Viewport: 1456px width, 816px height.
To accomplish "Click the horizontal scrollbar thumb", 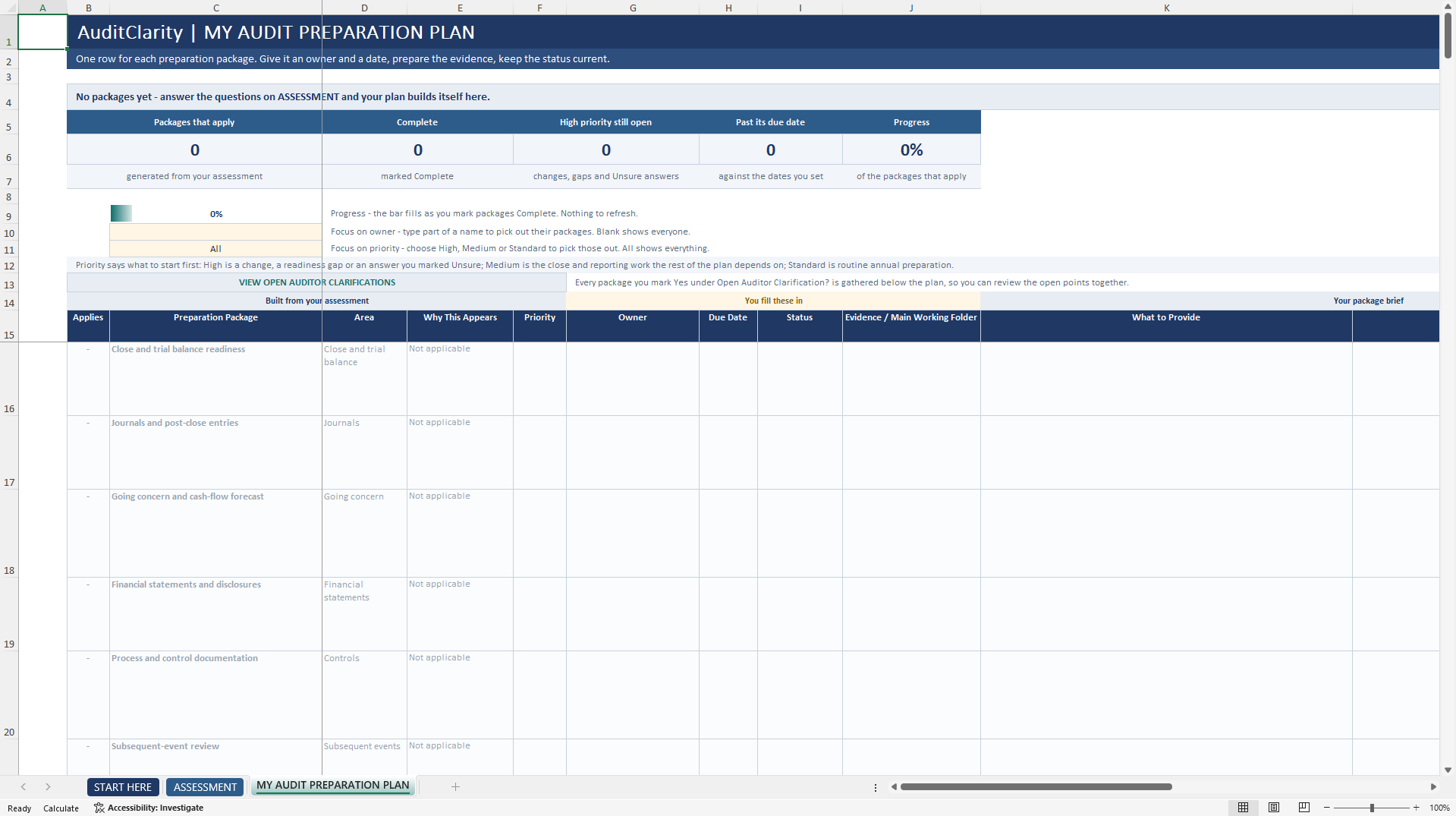I will [x=1036, y=787].
